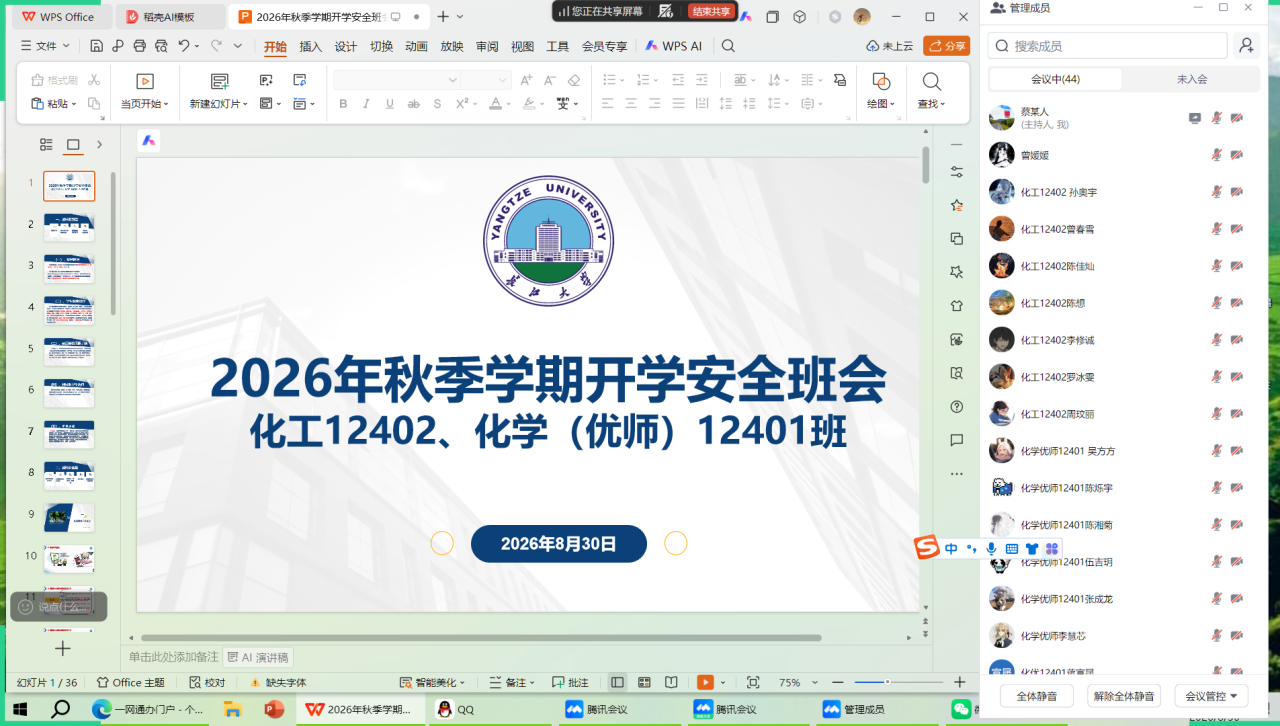Open the font name combo box
The height and width of the screenshot is (726, 1280).
[397, 80]
